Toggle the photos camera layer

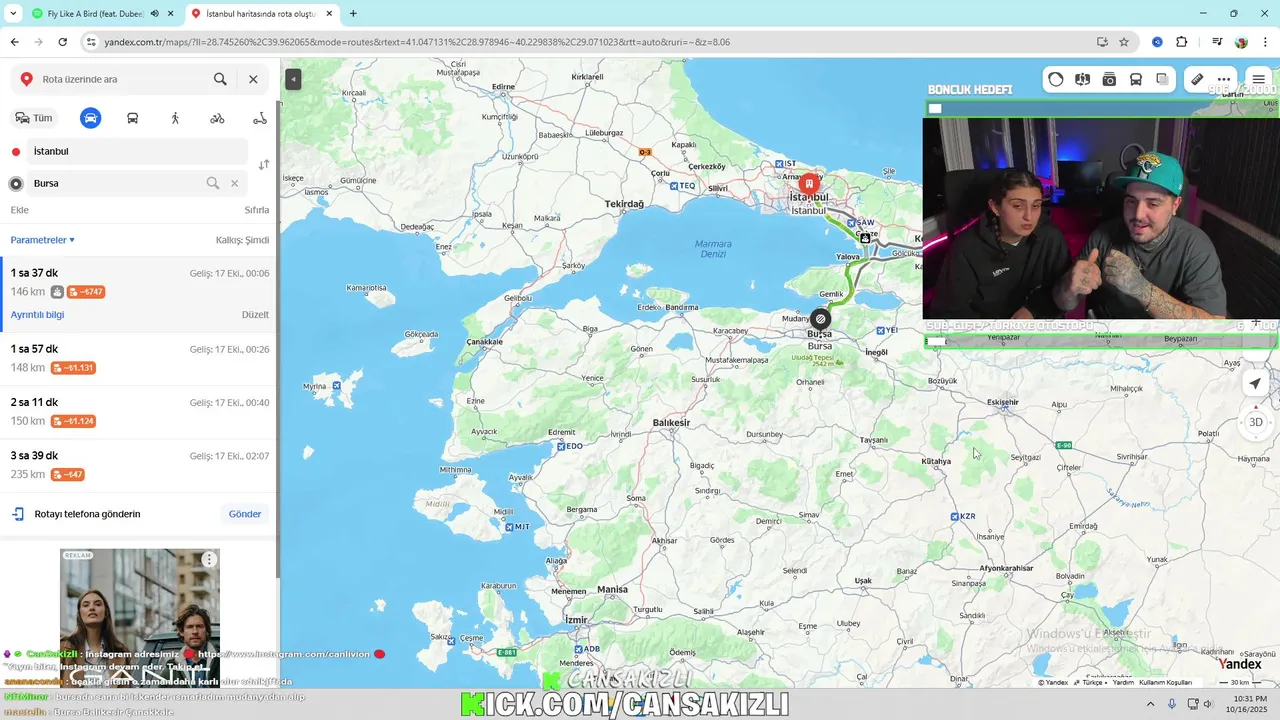[x=1109, y=80]
